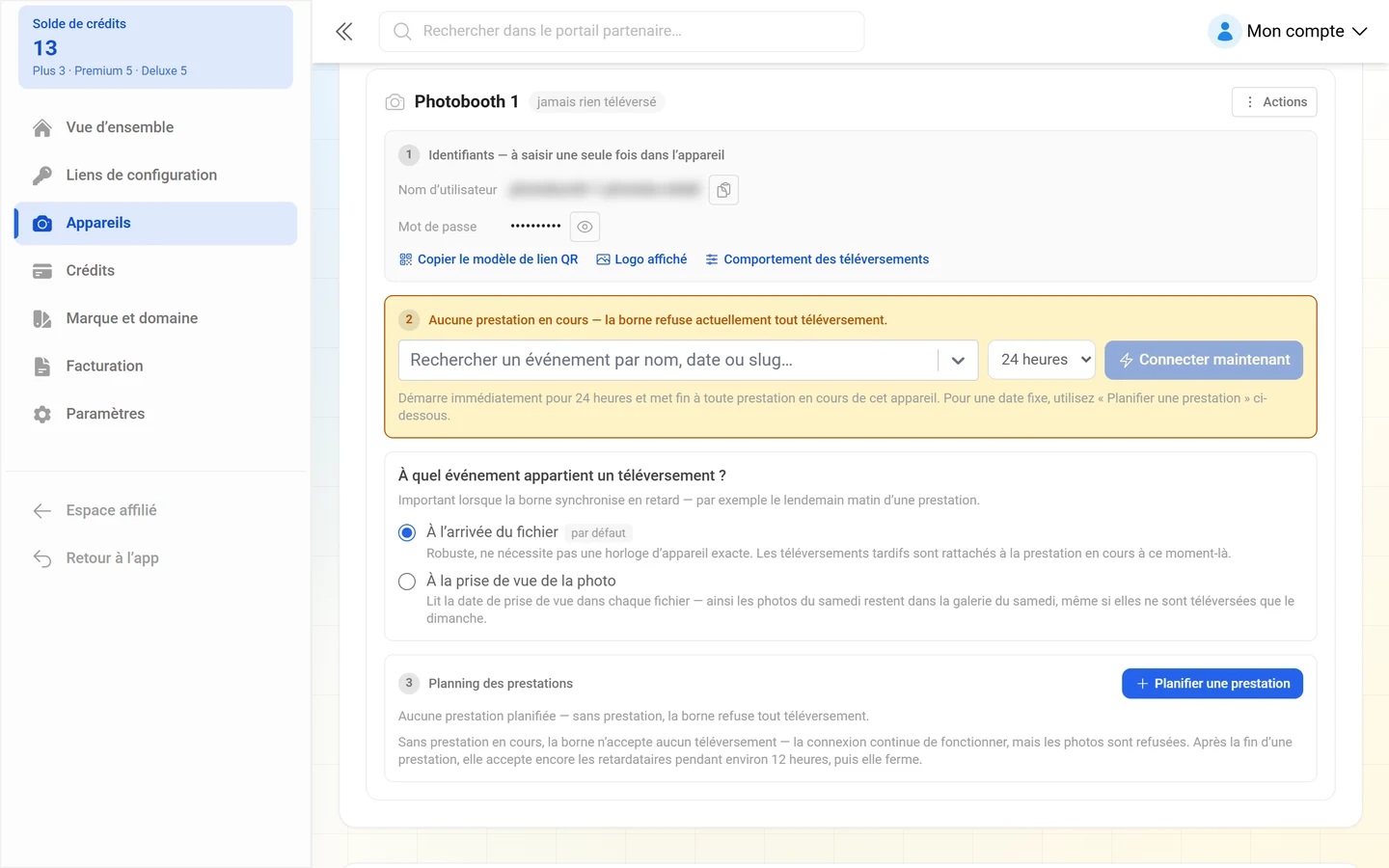
Task: Reveal the password with eye icon
Action: (585, 227)
